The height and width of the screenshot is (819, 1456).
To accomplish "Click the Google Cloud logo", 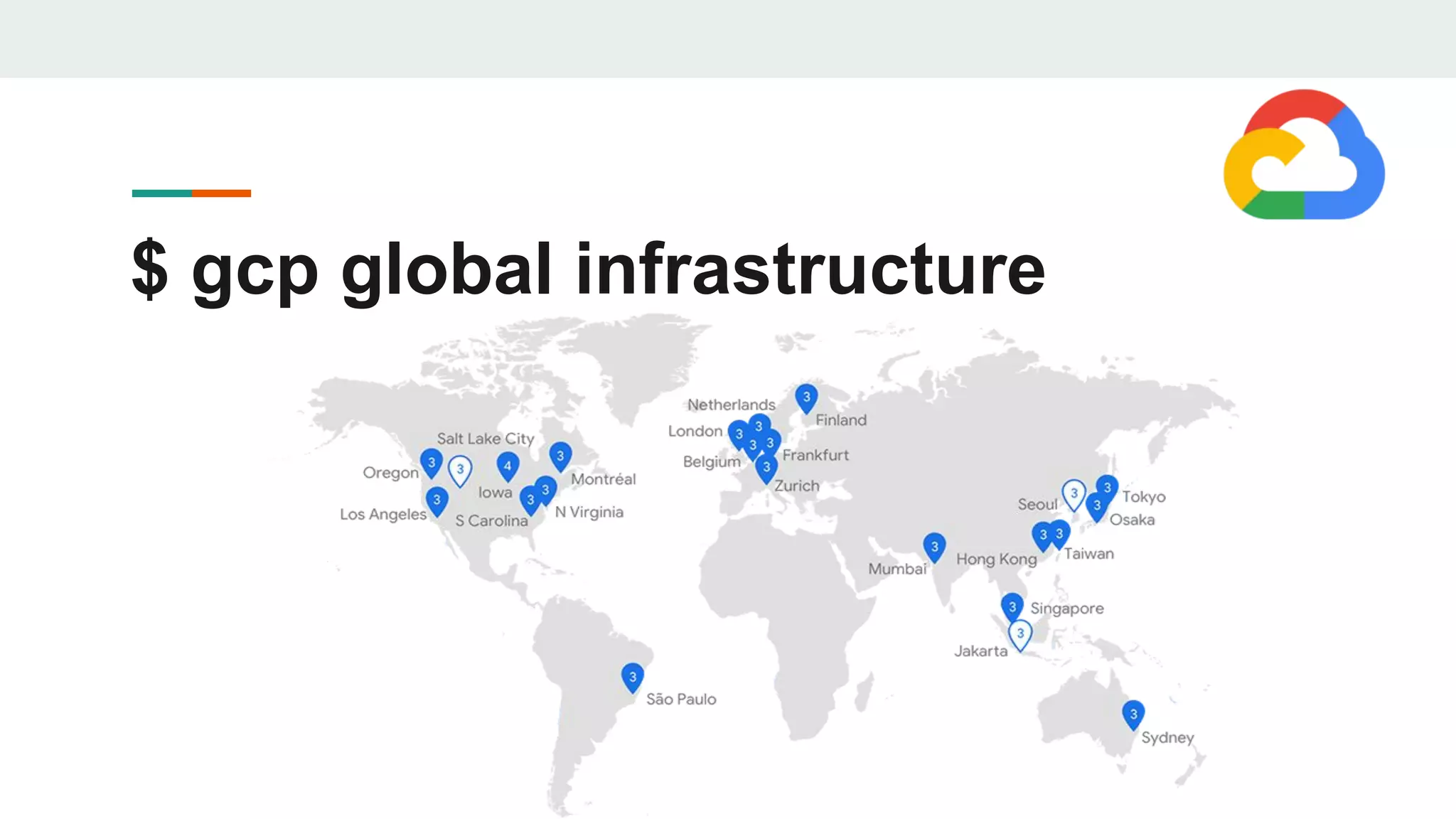I will tap(1304, 154).
